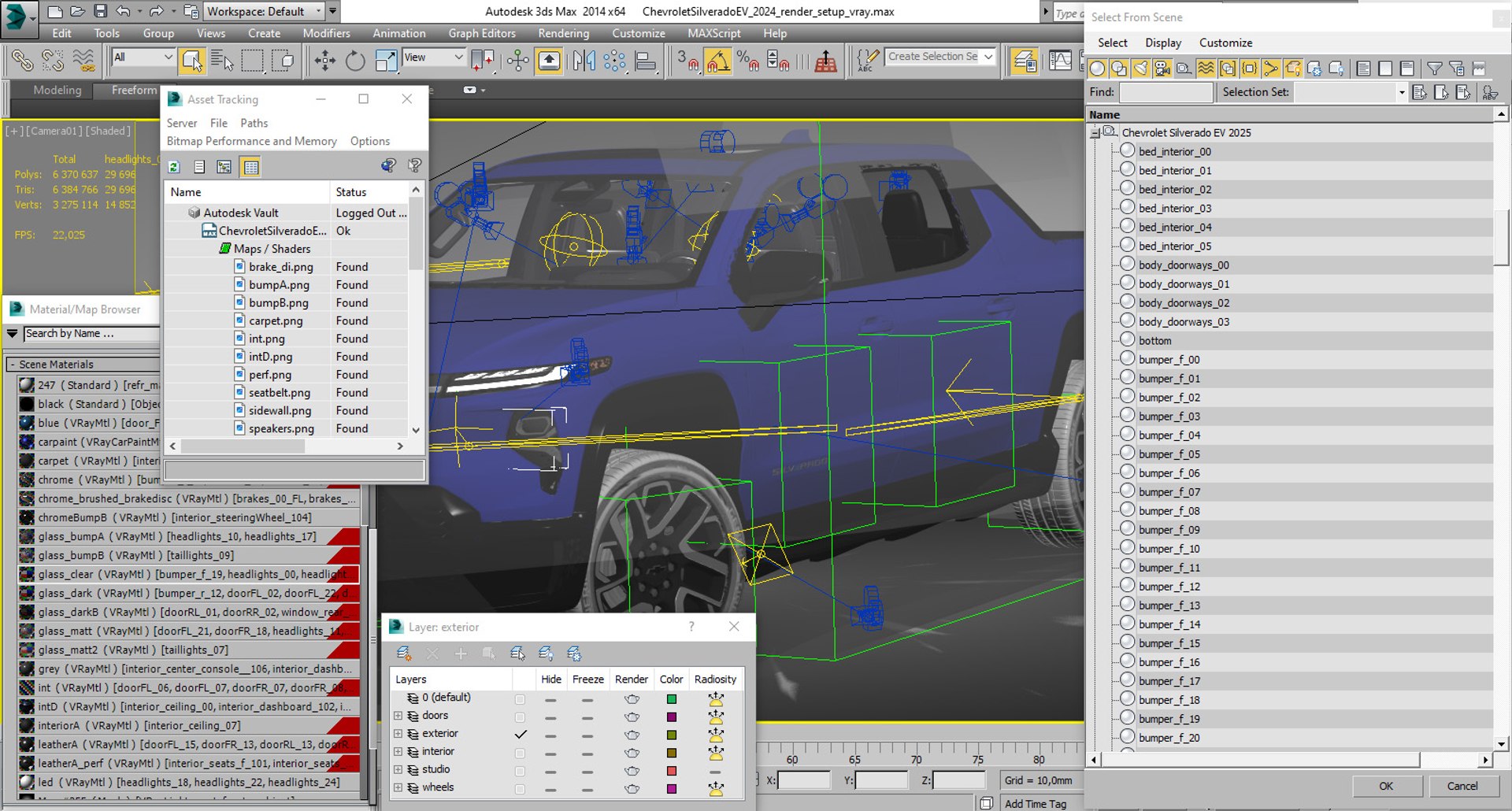Toggle the Angle Snap tool
The width and height of the screenshot is (1512, 811).
[x=717, y=61]
